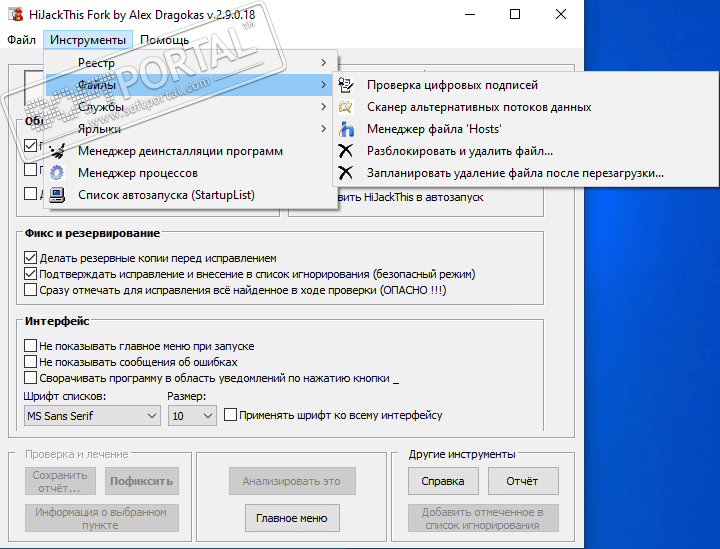Click the X icon beside 'Разблокировать и удалить файл'
Screen dimensions: 720x549
[346, 151]
